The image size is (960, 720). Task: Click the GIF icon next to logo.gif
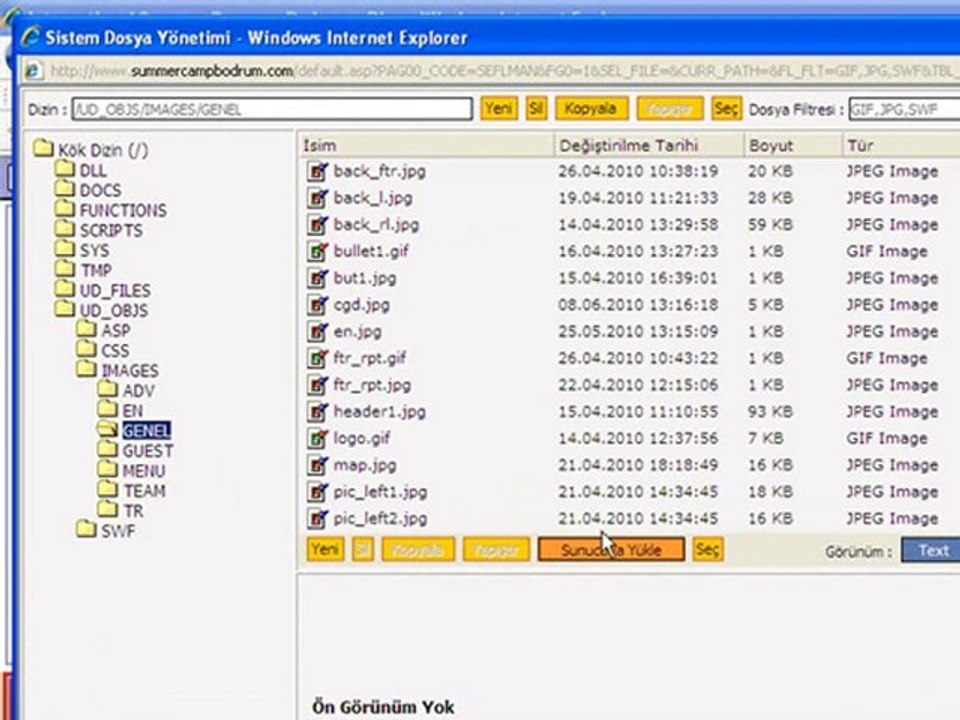317,438
